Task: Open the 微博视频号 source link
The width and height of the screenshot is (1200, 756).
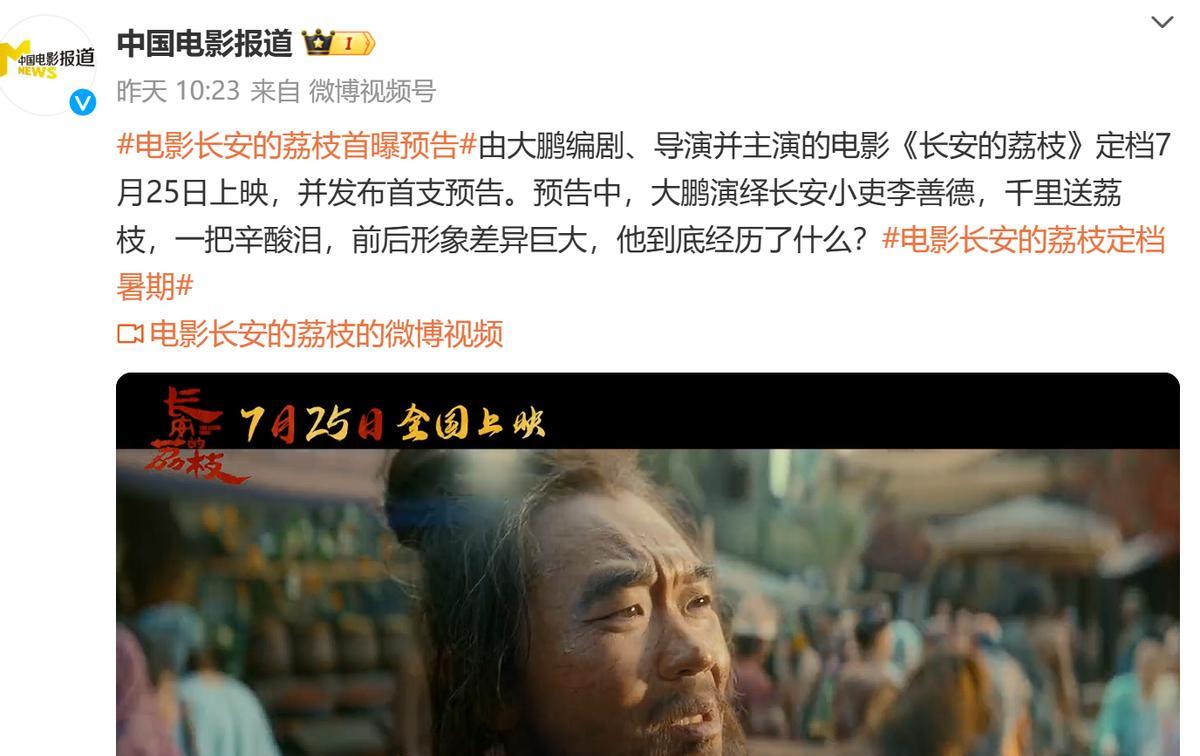Action: point(372,91)
